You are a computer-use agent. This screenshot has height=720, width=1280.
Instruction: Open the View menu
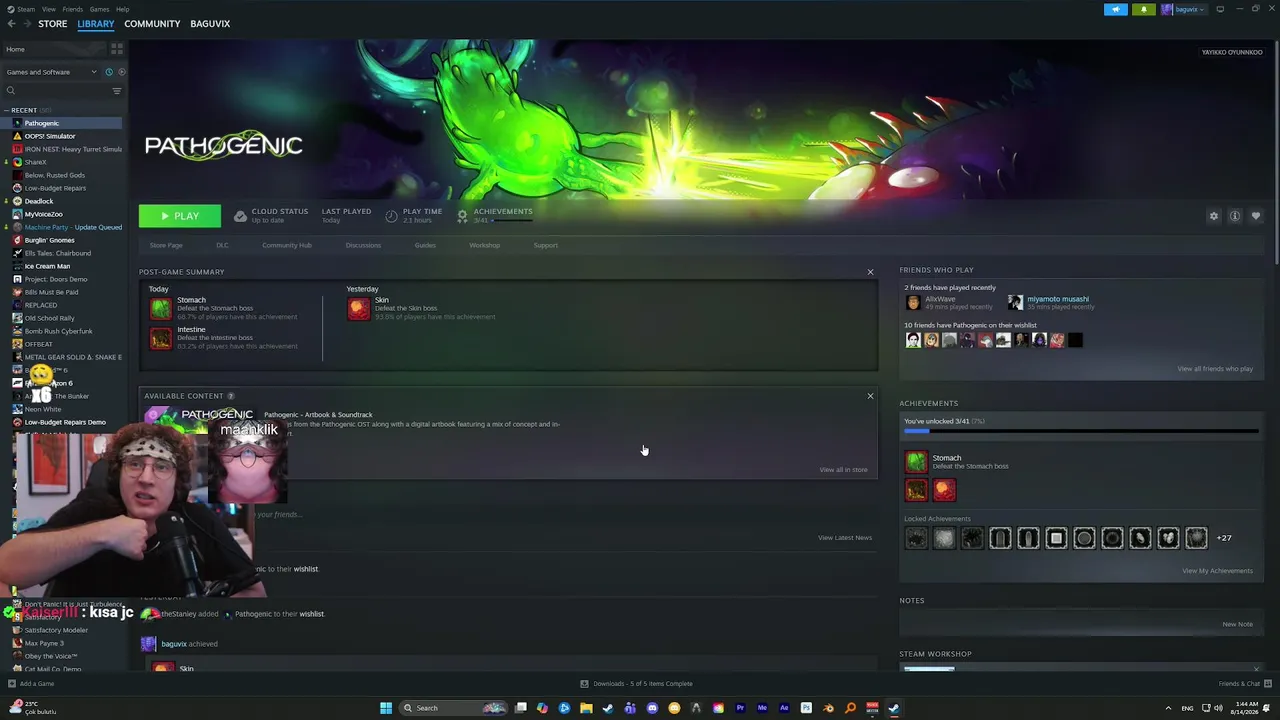click(x=48, y=9)
